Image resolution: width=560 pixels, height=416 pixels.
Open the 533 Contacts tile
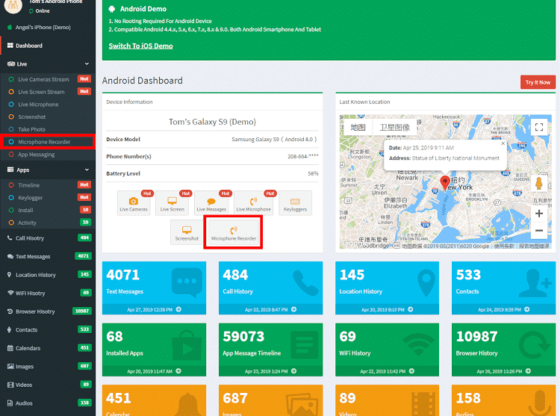tap(504, 288)
